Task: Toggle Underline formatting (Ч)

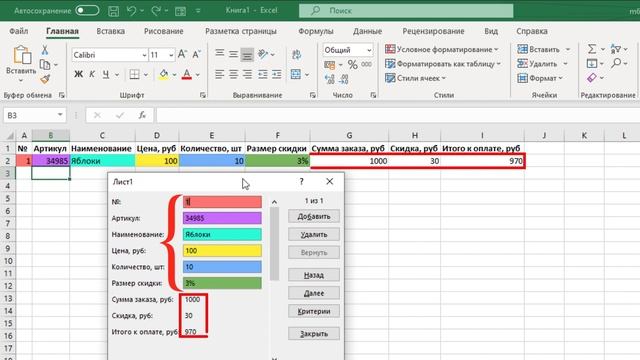Action: 106,74
